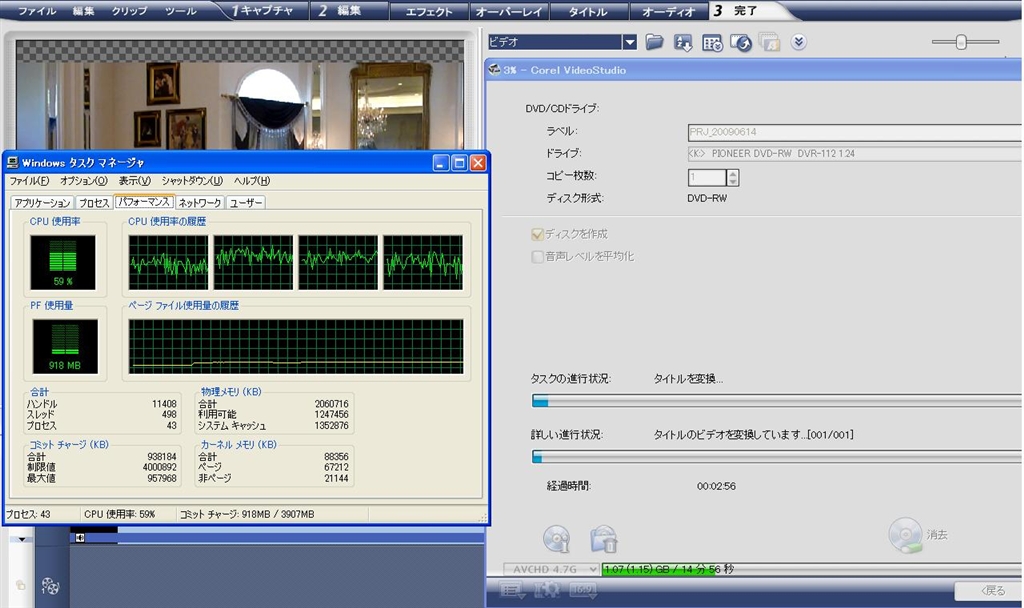Viewport: 1024px width, 608px height.
Task: Click the page file usage history graph
Action: point(296,346)
